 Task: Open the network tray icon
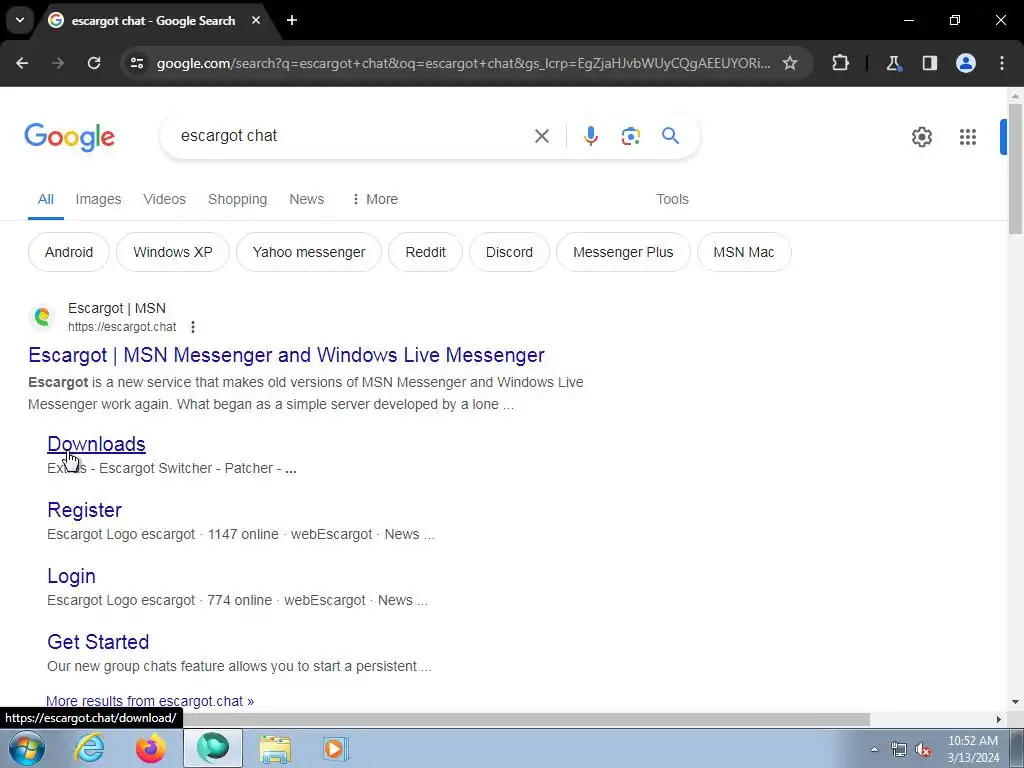[x=899, y=749]
